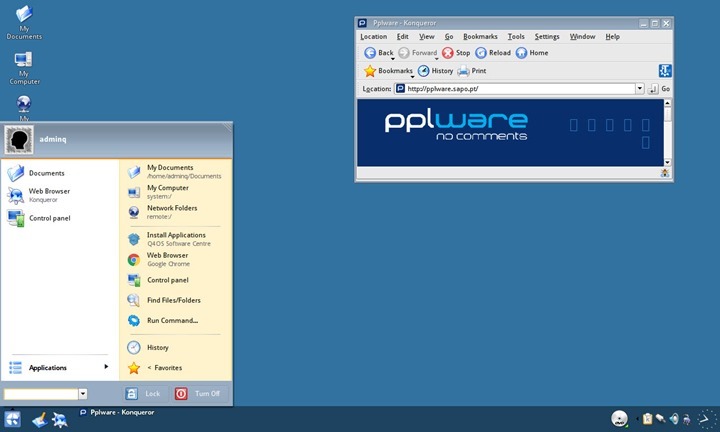Open History from Konqueror's toolbar
The width and height of the screenshot is (720, 432).
[435, 71]
